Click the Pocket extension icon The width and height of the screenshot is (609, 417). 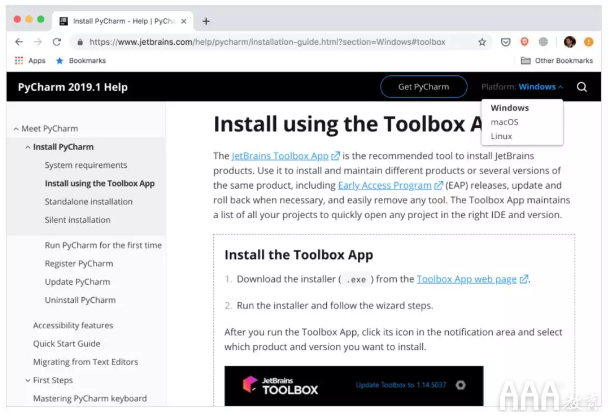pyautogui.click(x=506, y=42)
